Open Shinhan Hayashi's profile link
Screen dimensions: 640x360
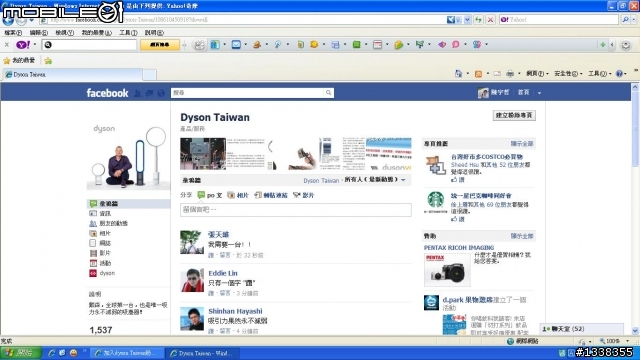tap(235, 311)
